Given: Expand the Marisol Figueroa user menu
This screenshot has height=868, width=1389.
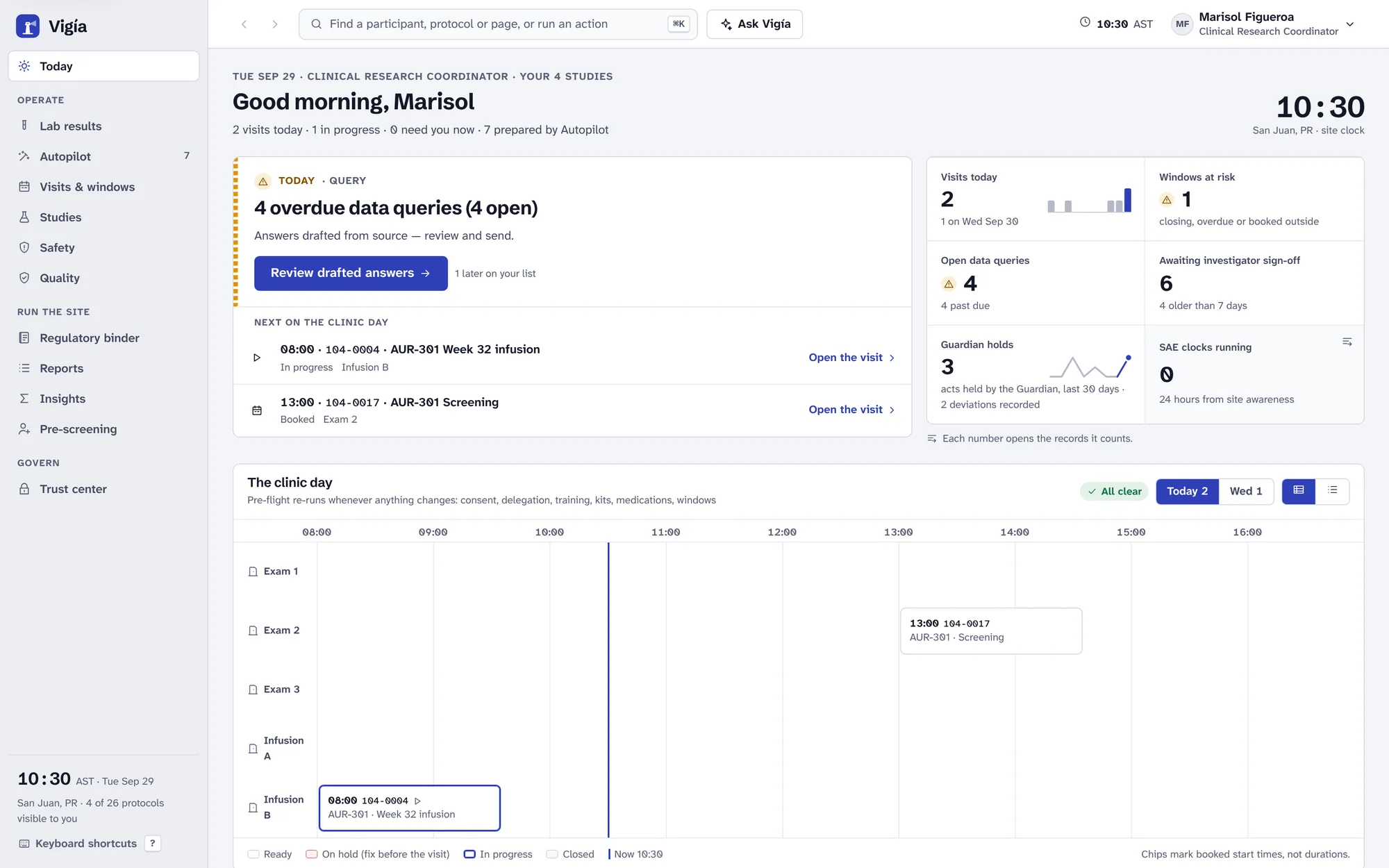Looking at the screenshot, I should [1349, 24].
